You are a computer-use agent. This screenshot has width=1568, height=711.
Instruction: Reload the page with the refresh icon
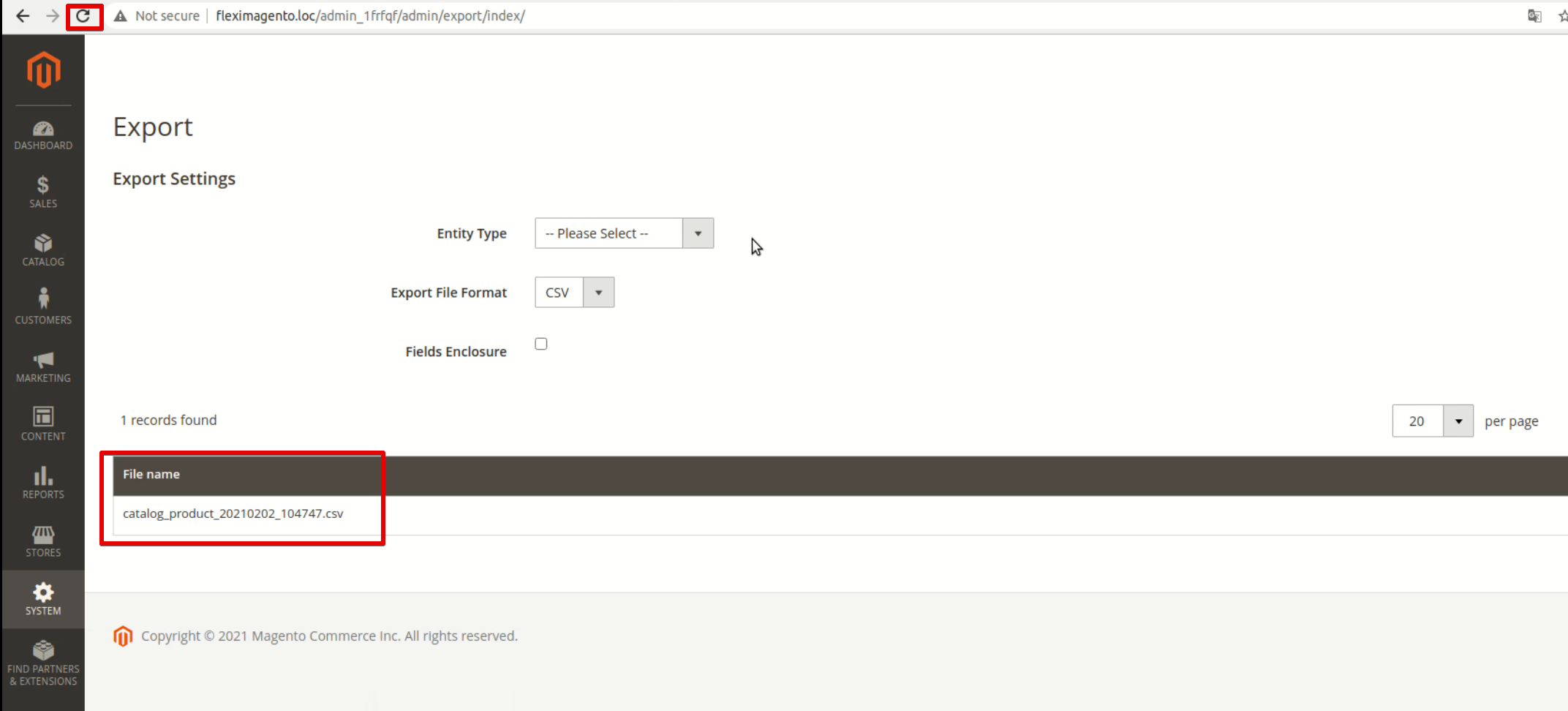83,15
